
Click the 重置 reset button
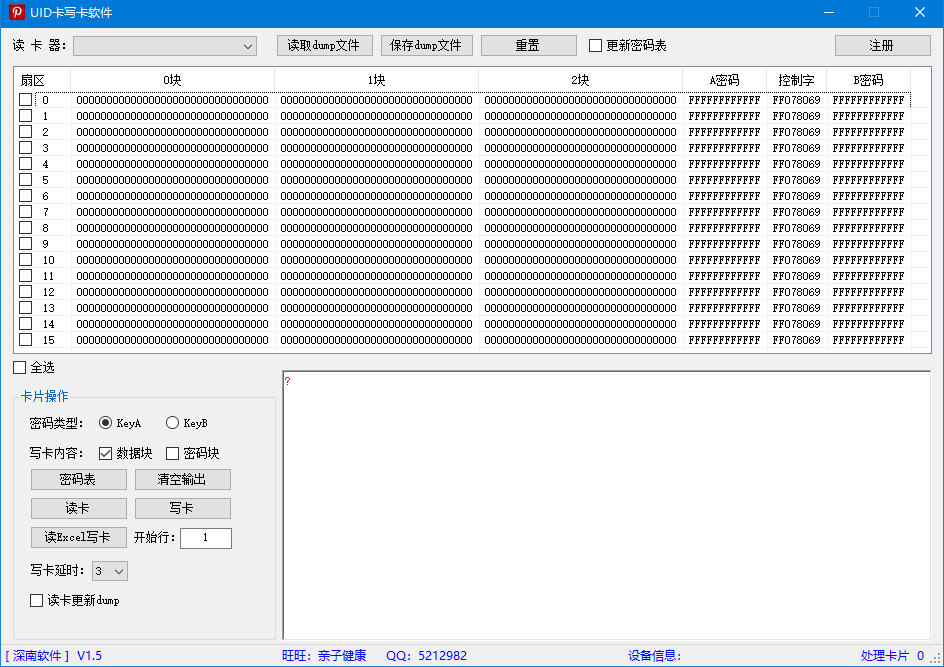point(528,46)
